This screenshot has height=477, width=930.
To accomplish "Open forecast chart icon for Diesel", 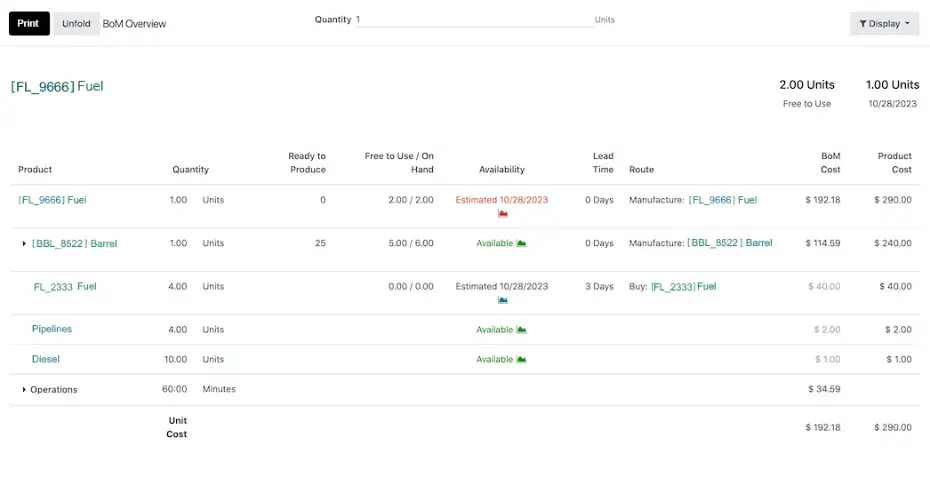I will 521,359.
